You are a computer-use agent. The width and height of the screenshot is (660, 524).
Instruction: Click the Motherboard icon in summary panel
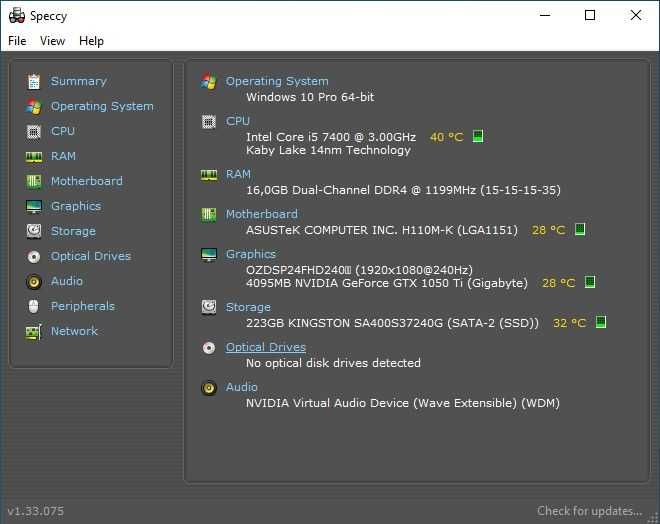[x=209, y=215]
